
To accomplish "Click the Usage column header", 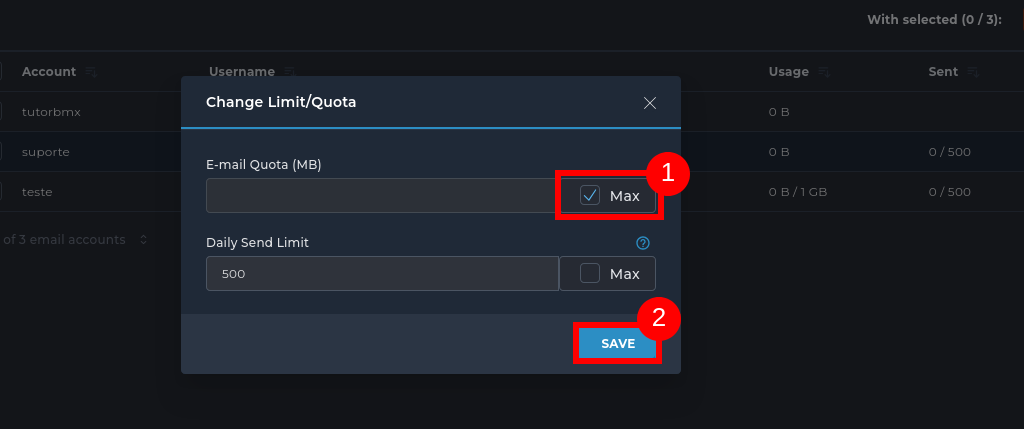I will coord(788,72).
